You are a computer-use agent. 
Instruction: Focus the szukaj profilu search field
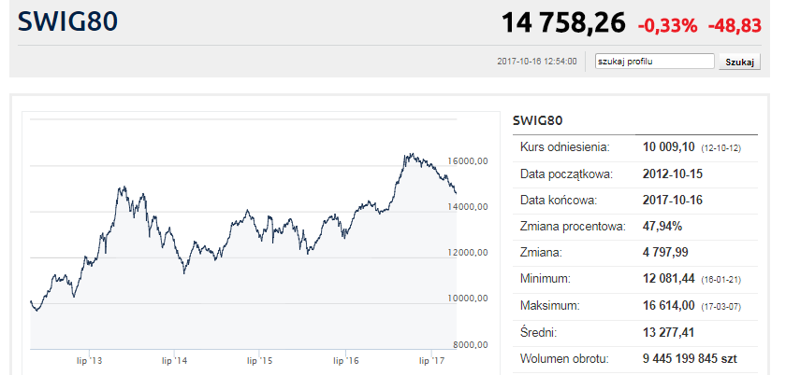point(654,61)
